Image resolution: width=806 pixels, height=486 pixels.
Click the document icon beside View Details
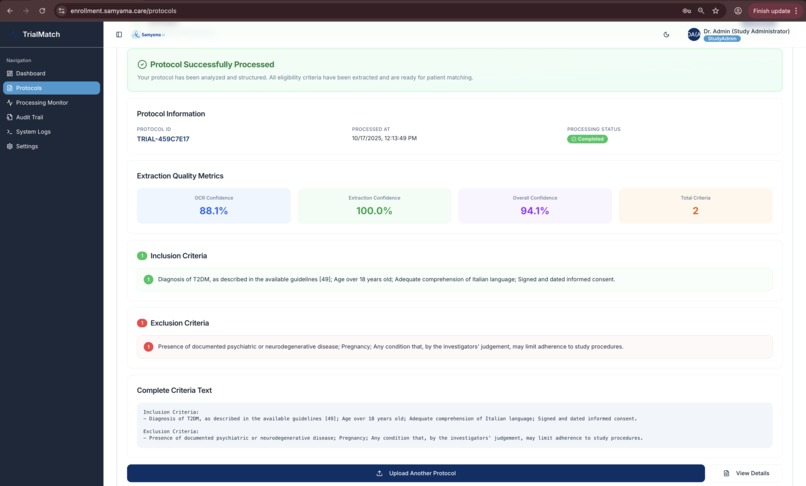[x=726, y=473]
